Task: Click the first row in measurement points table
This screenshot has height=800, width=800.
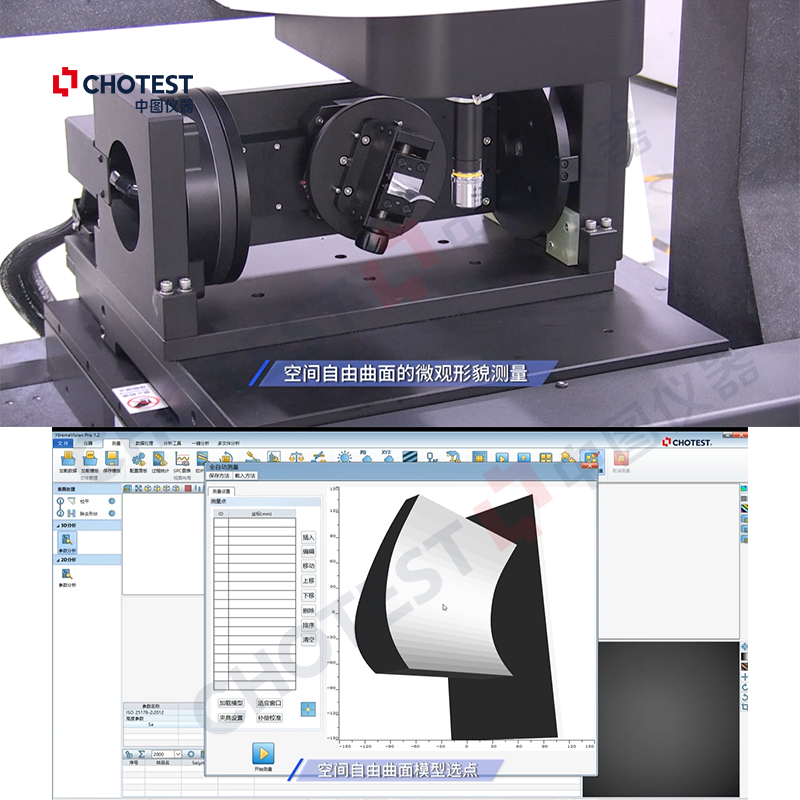Action: [x=255, y=522]
